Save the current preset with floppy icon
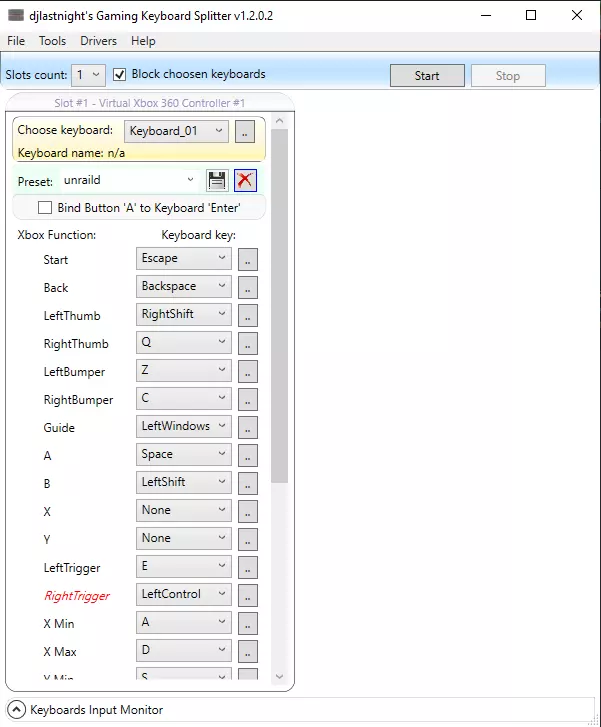 coord(217,180)
